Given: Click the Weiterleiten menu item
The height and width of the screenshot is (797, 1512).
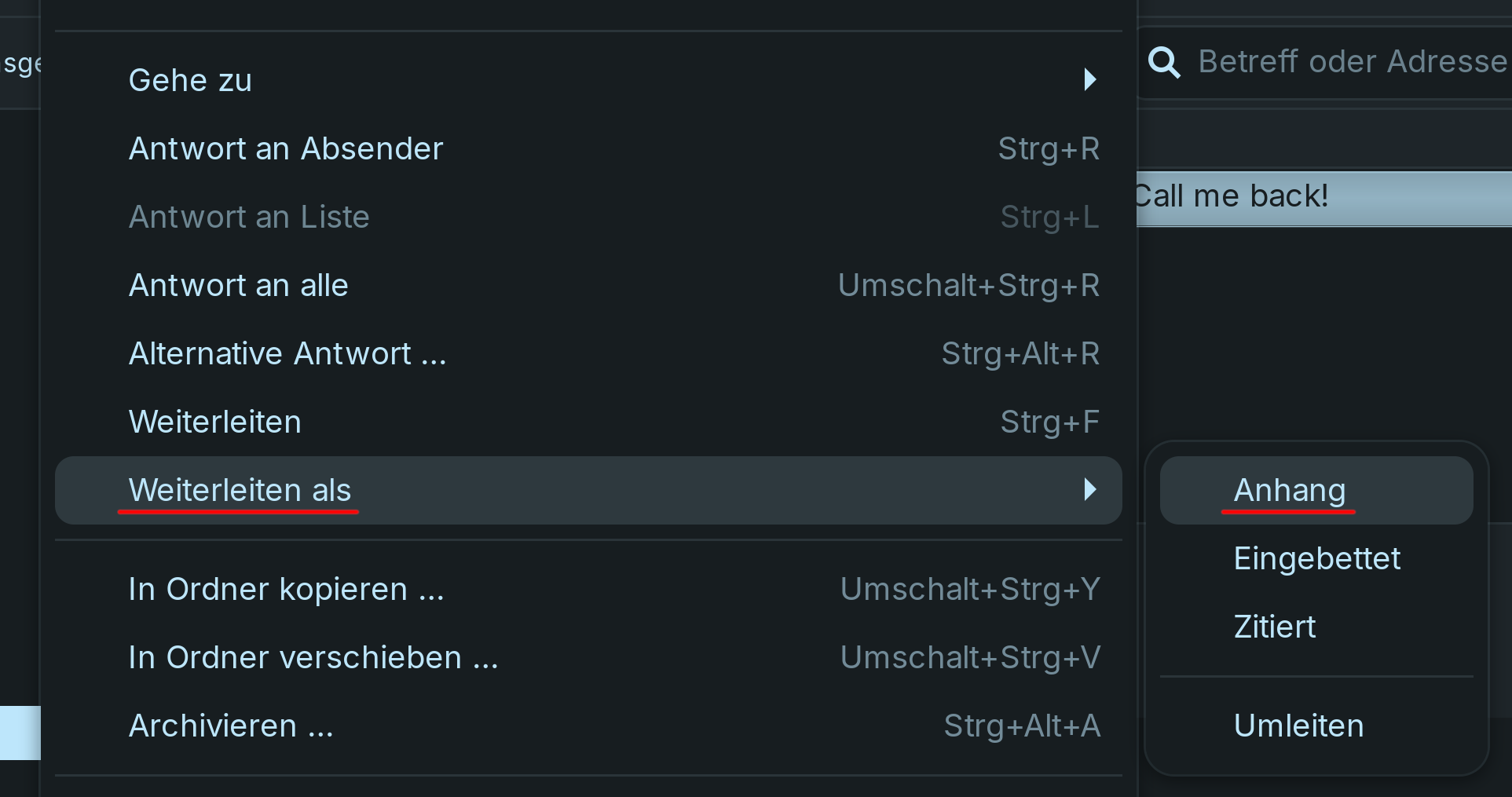Looking at the screenshot, I should (x=215, y=422).
